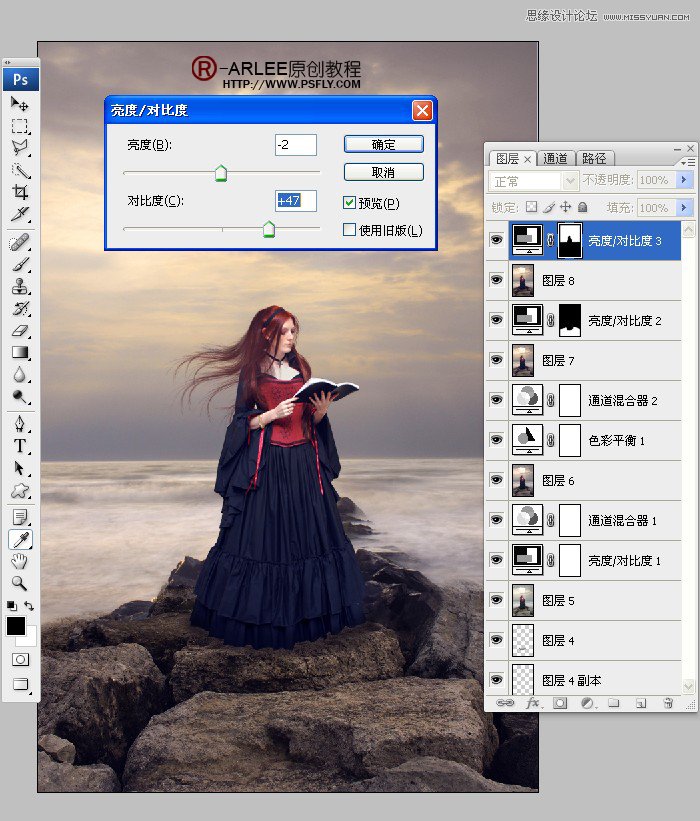The image size is (700, 821).
Task: Select the Magic Wand tool
Action: click(20, 170)
